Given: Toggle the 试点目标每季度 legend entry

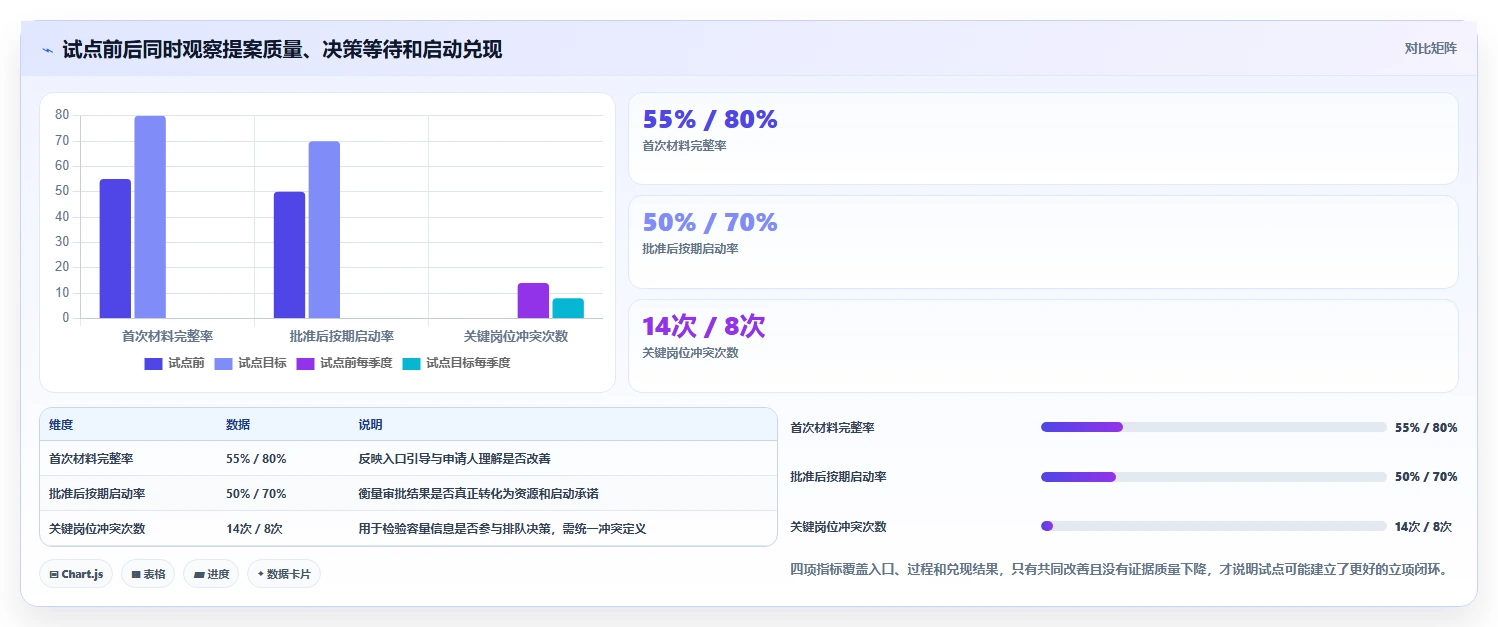Looking at the screenshot, I should coord(456,363).
